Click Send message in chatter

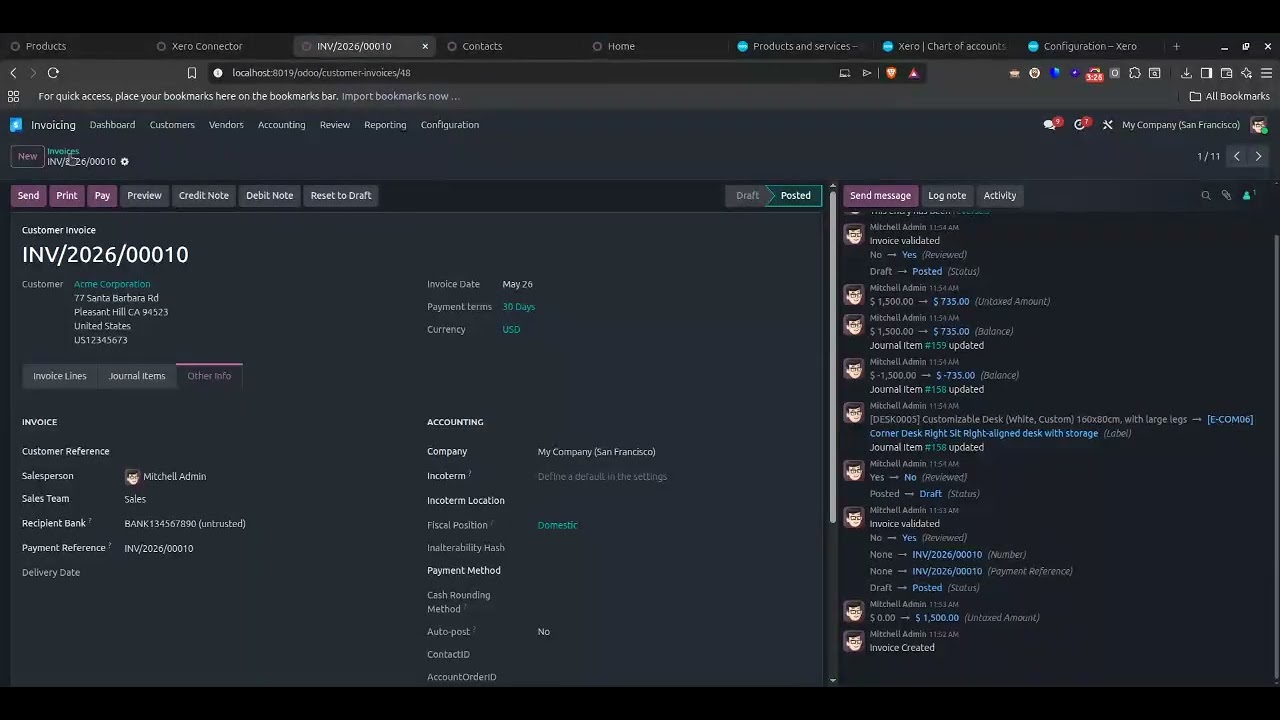pos(880,196)
